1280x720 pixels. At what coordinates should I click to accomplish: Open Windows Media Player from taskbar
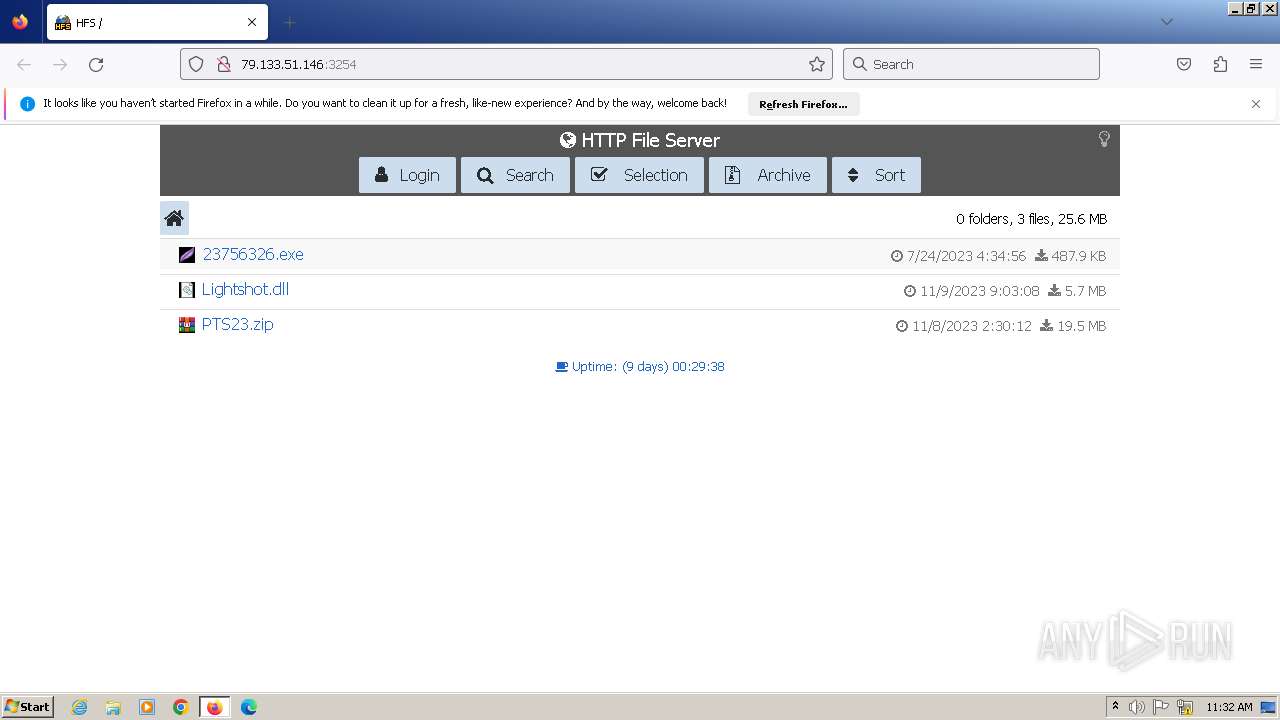coord(147,707)
